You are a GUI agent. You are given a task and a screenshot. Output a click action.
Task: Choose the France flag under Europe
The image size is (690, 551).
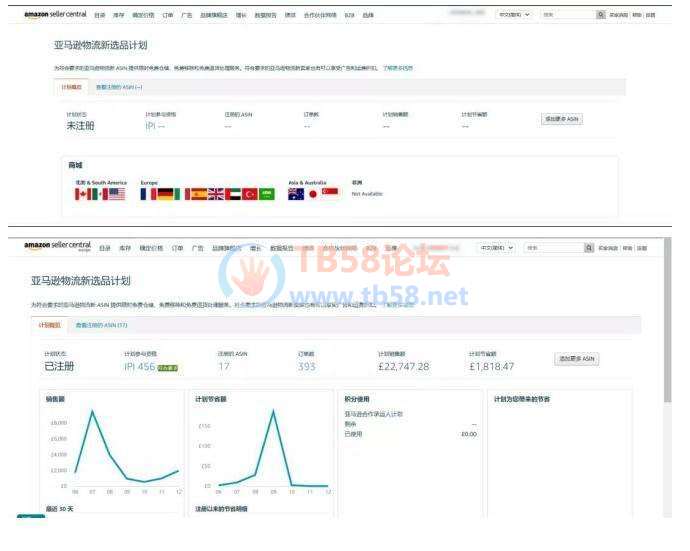(148, 195)
